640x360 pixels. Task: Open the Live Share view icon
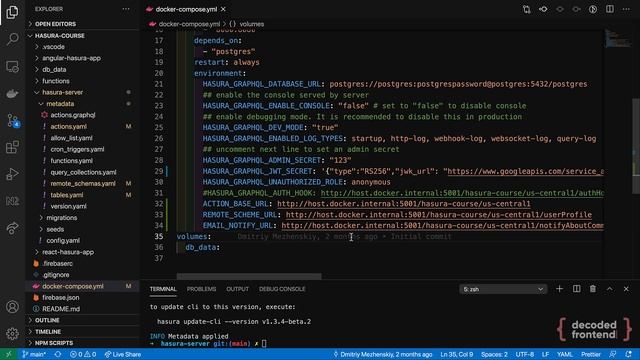(x=12, y=228)
